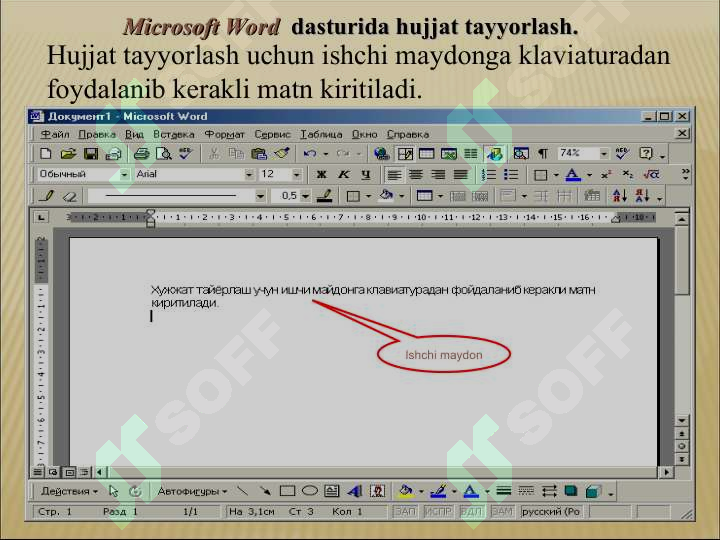Align text to the left
This screenshot has width=720, height=540.
pos(394,174)
